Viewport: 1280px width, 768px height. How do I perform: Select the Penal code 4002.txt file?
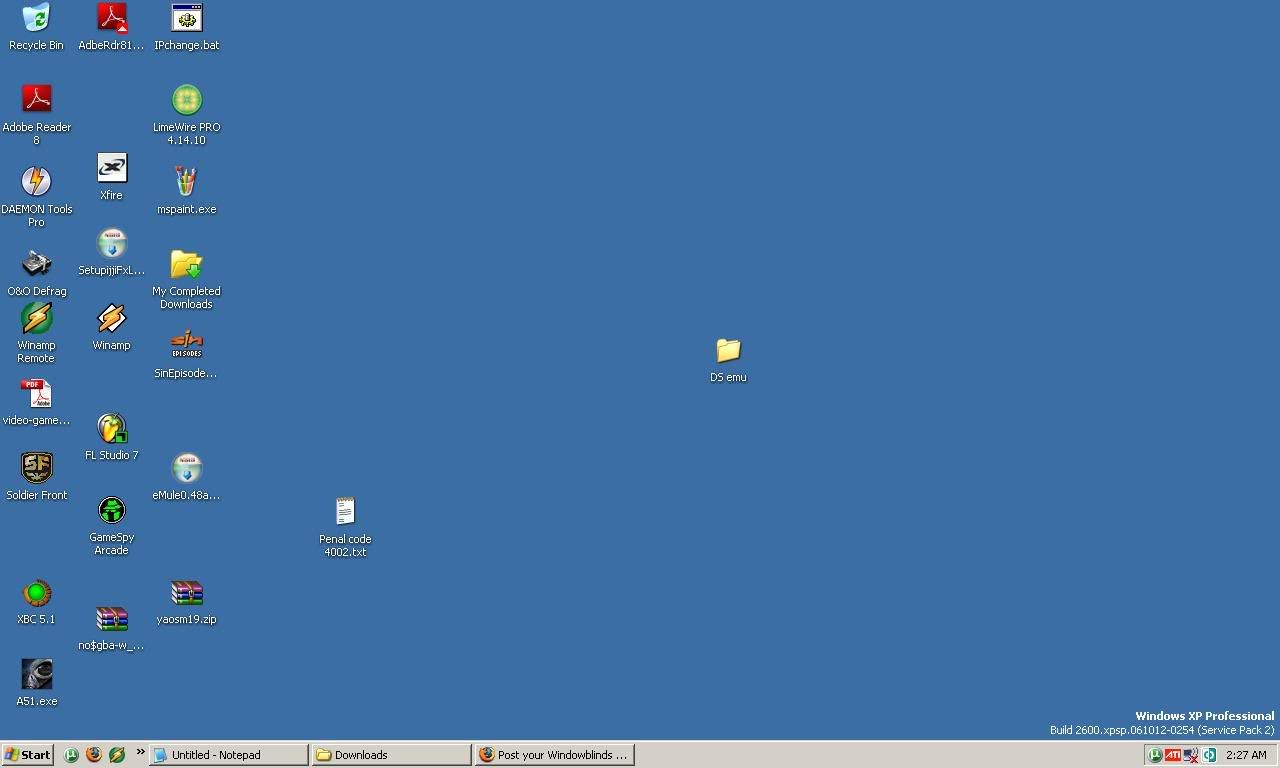(345, 512)
